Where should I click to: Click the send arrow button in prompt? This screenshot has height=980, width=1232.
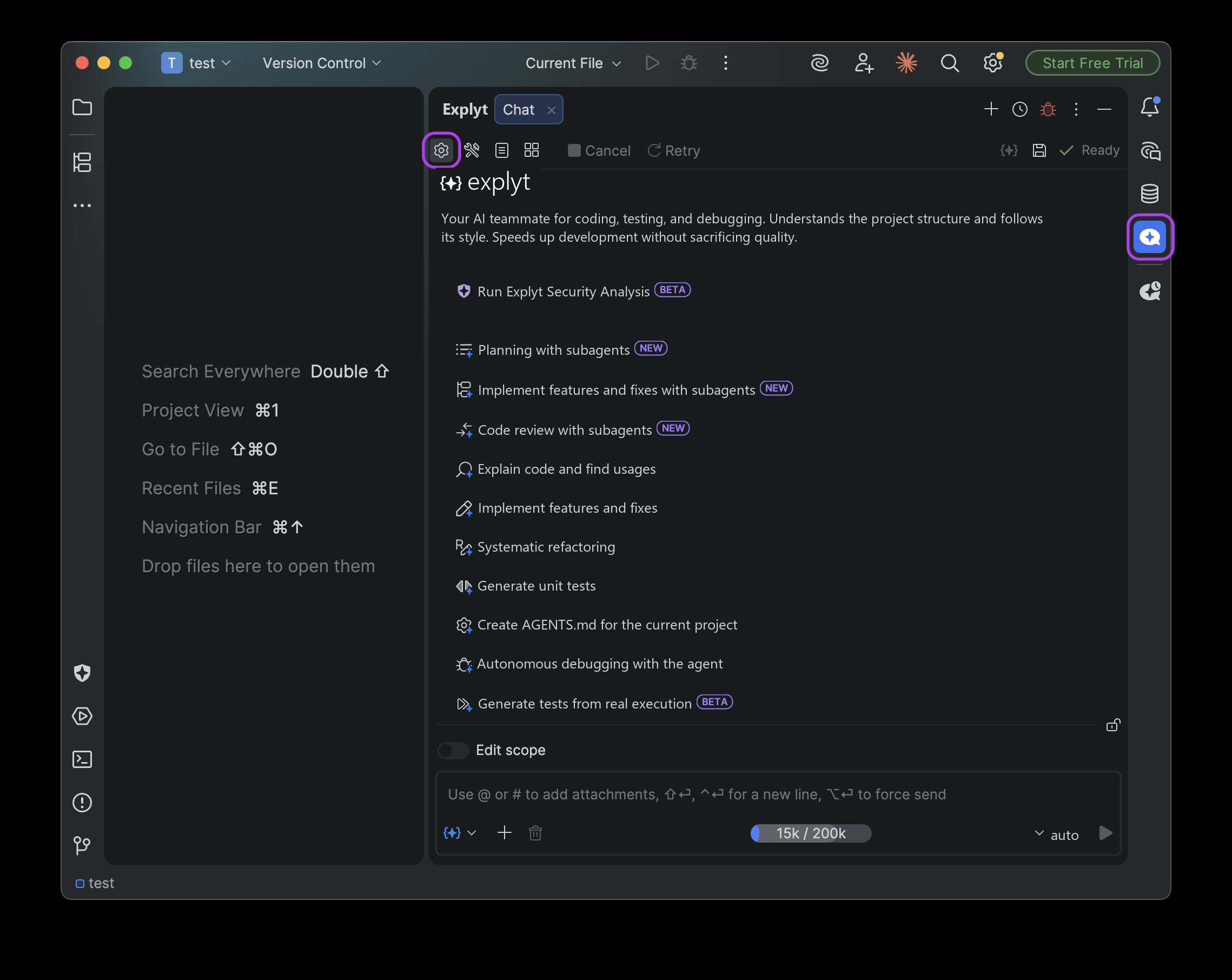tap(1105, 833)
